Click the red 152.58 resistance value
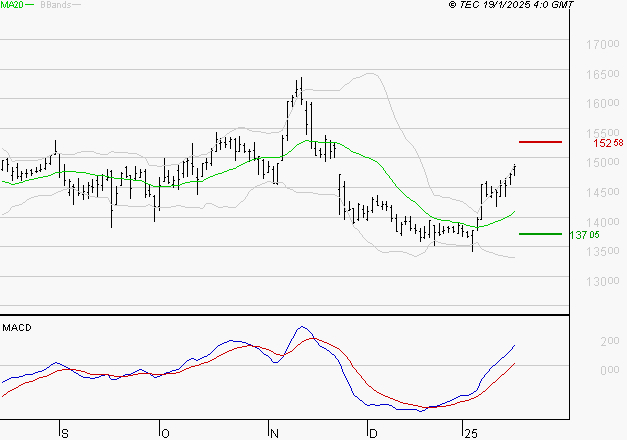627x440 pixels. (x=608, y=143)
